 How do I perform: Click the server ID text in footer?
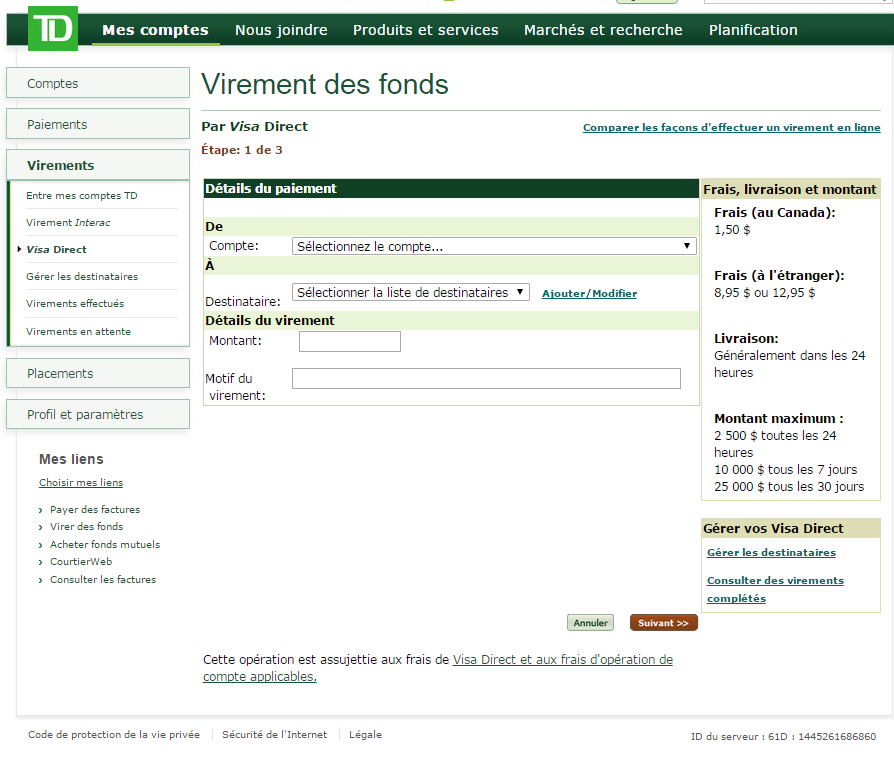point(783,736)
